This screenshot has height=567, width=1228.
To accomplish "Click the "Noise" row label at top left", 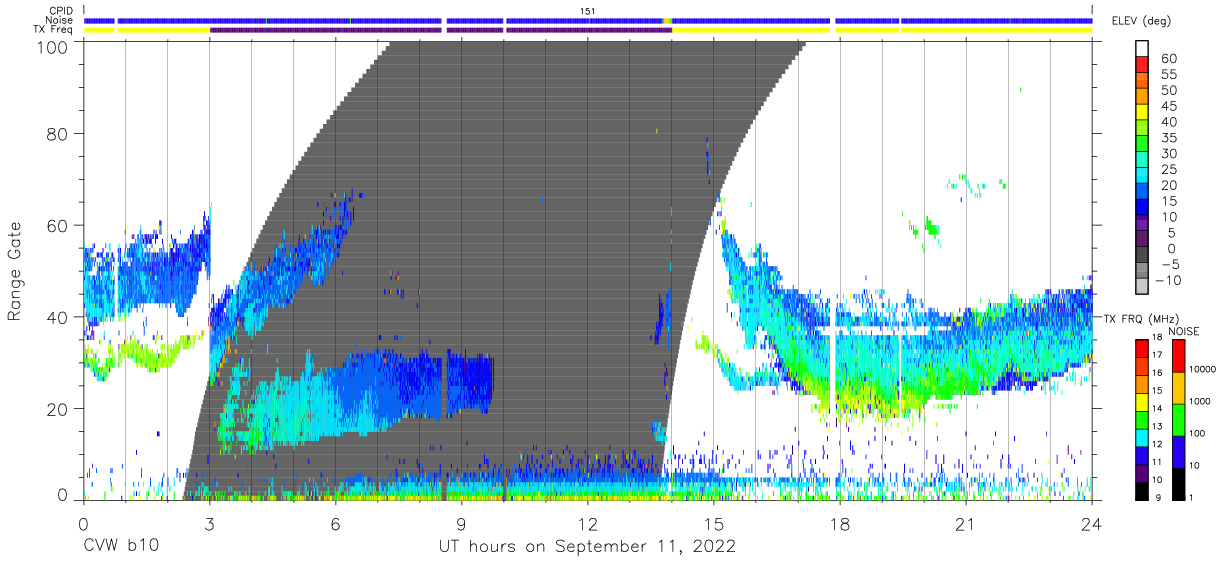I will coord(59,20).
